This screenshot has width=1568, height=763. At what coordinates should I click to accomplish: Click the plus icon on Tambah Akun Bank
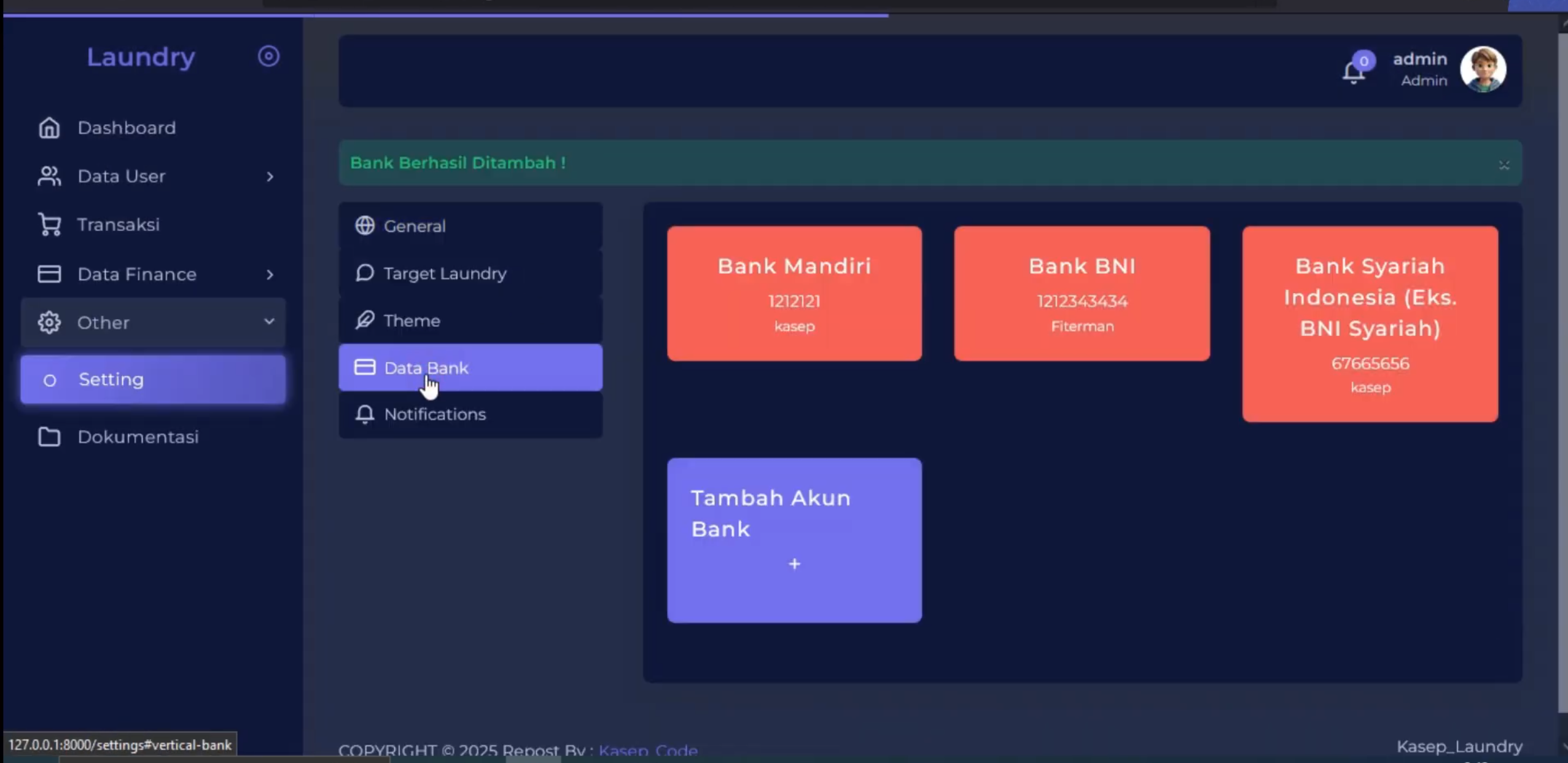tap(794, 564)
